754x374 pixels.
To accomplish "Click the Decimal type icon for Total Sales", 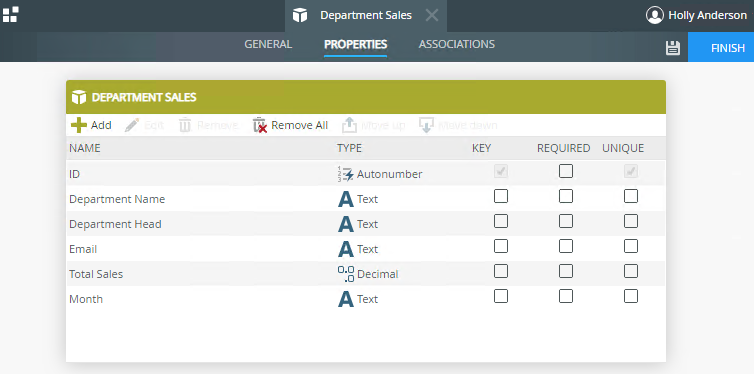I will pyautogui.click(x=346, y=274).
